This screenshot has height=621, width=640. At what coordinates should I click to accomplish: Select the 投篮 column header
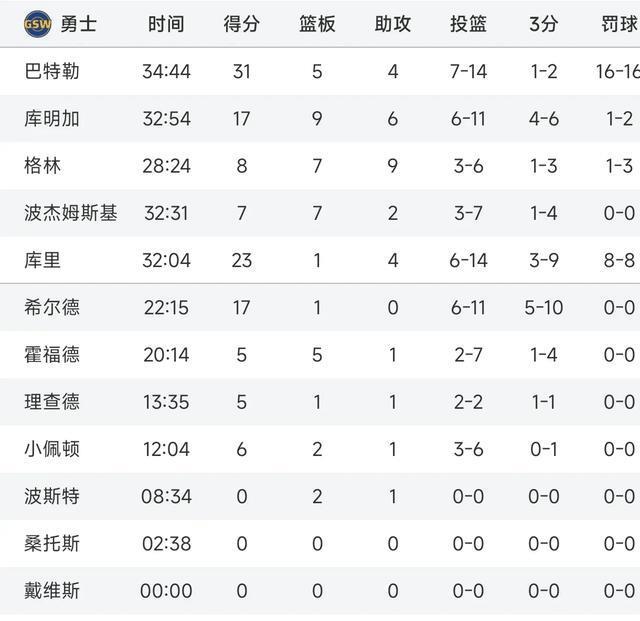(468, 24)
